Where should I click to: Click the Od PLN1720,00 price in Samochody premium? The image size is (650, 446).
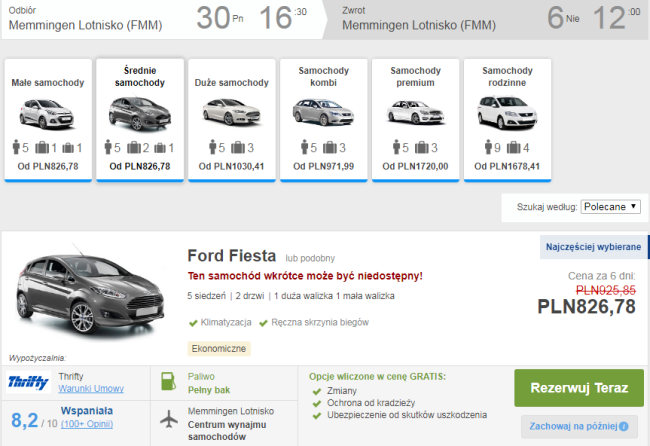415,167
